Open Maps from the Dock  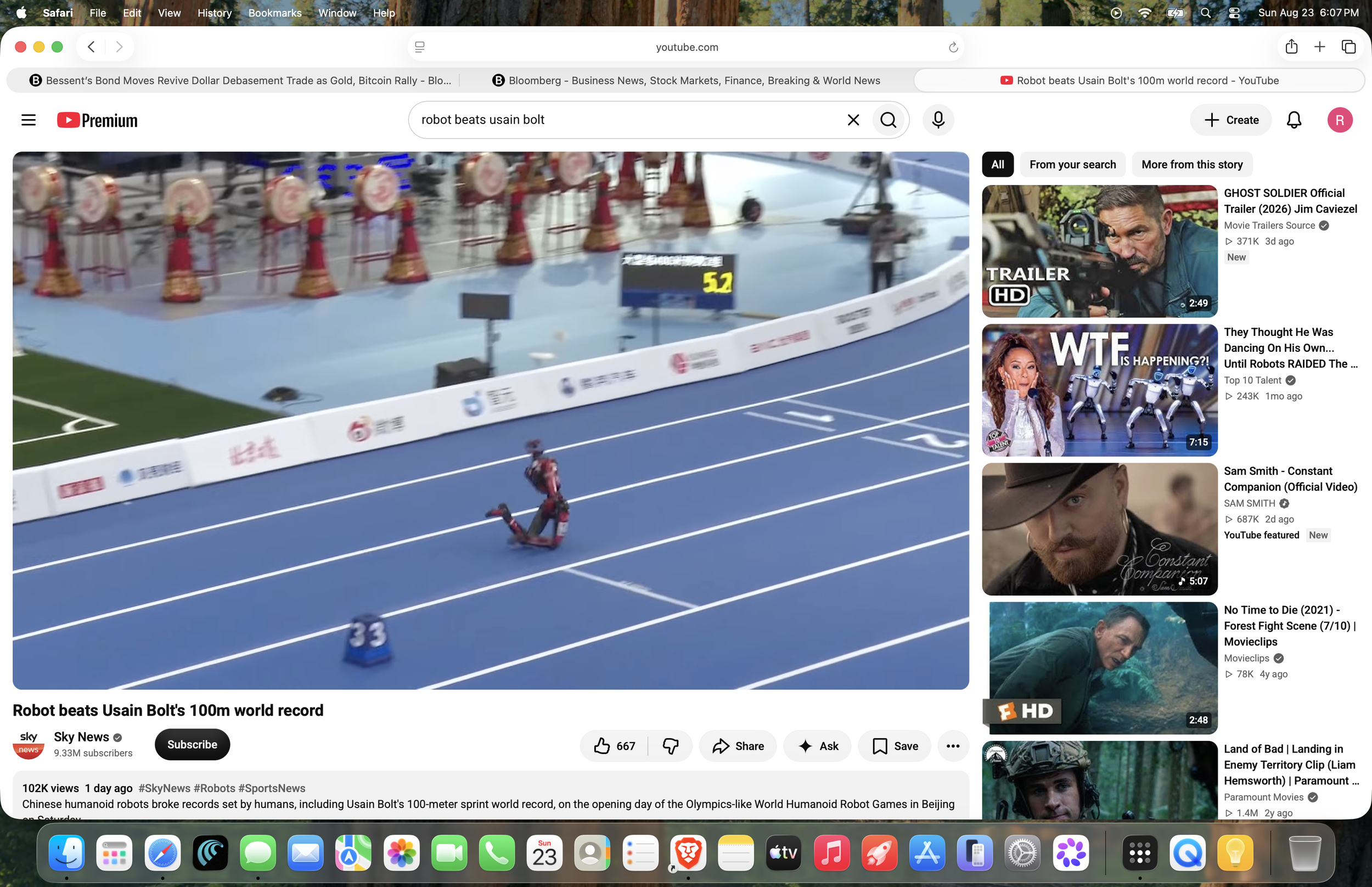(353, 853)
